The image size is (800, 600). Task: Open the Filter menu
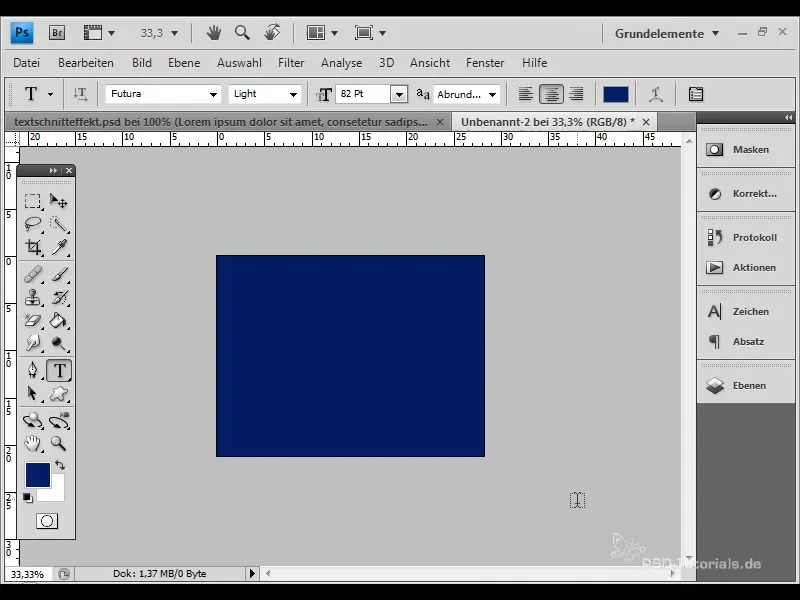coord(291,63)
